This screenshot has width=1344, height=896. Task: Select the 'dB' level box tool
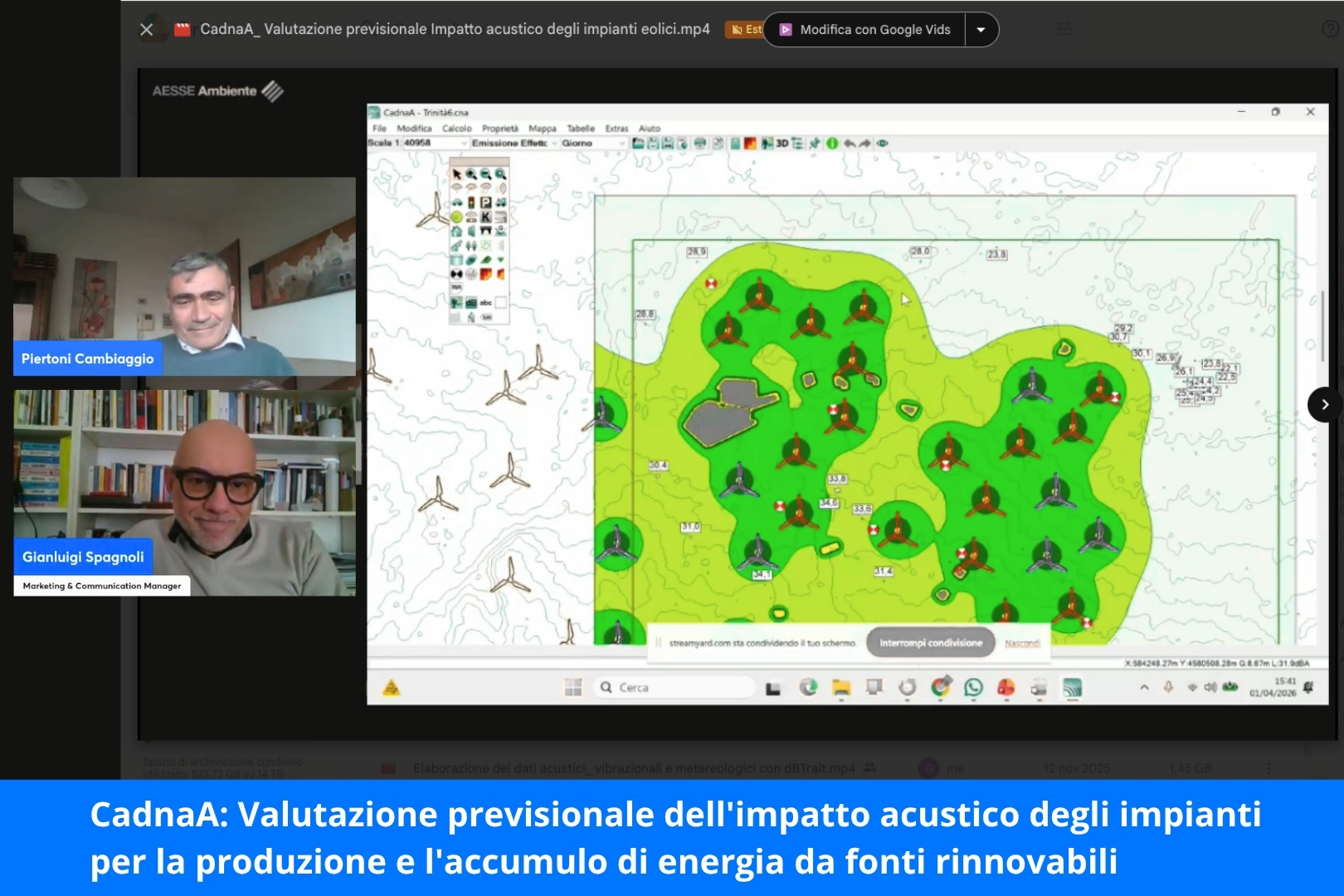471,302
